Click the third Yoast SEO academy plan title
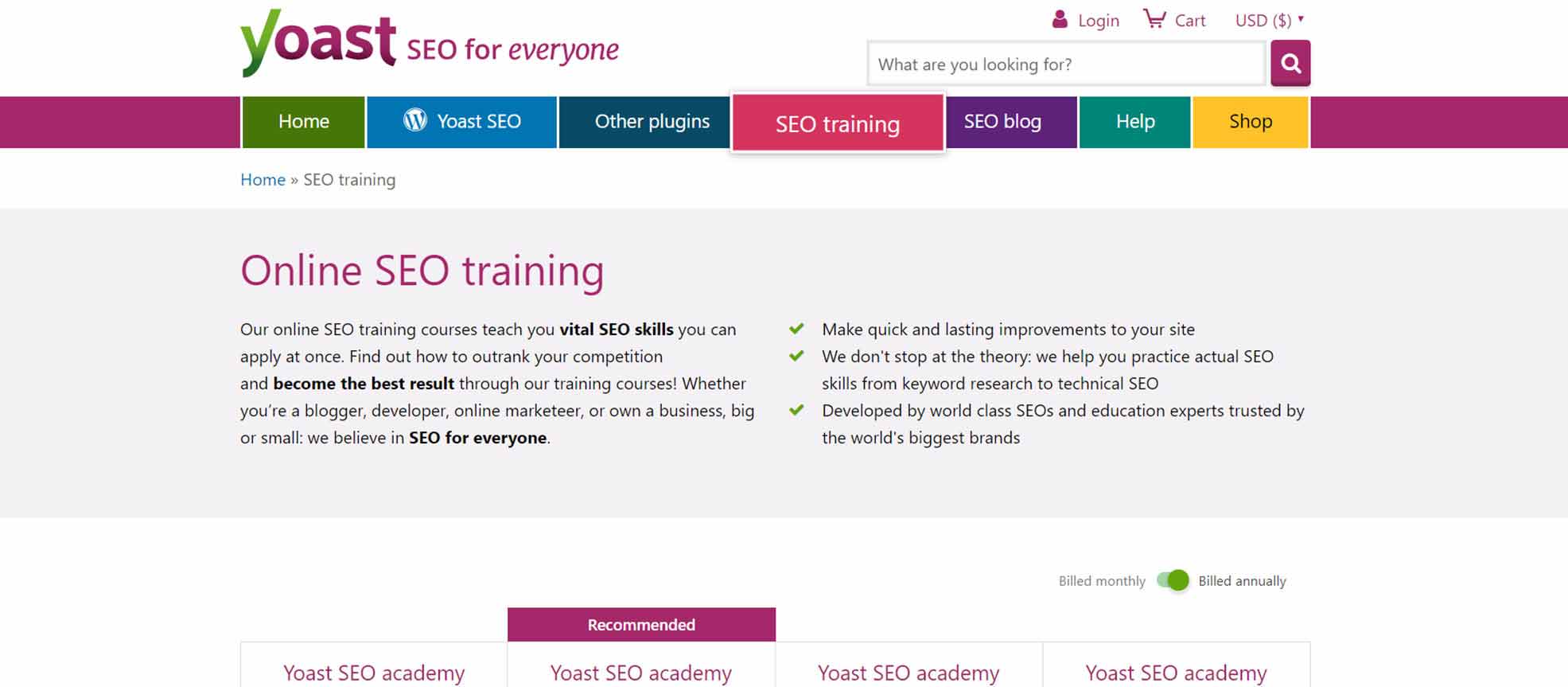The height and width of the screenshot is (687, 1568). [x=909, y=673]
